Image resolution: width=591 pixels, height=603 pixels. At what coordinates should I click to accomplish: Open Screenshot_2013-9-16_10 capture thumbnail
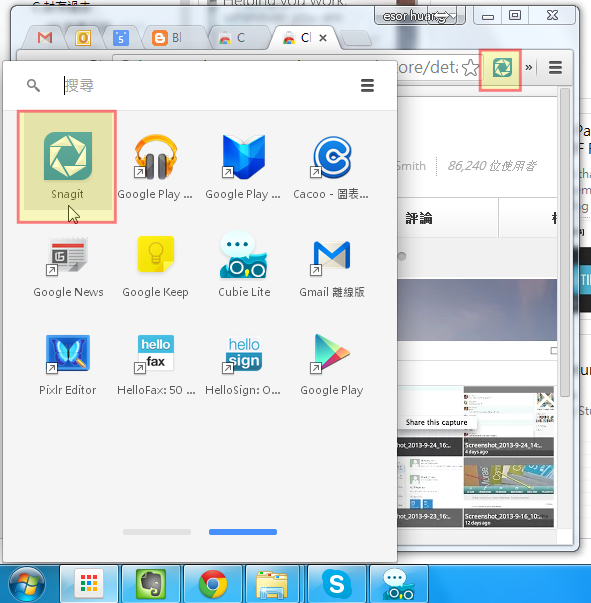509,491
